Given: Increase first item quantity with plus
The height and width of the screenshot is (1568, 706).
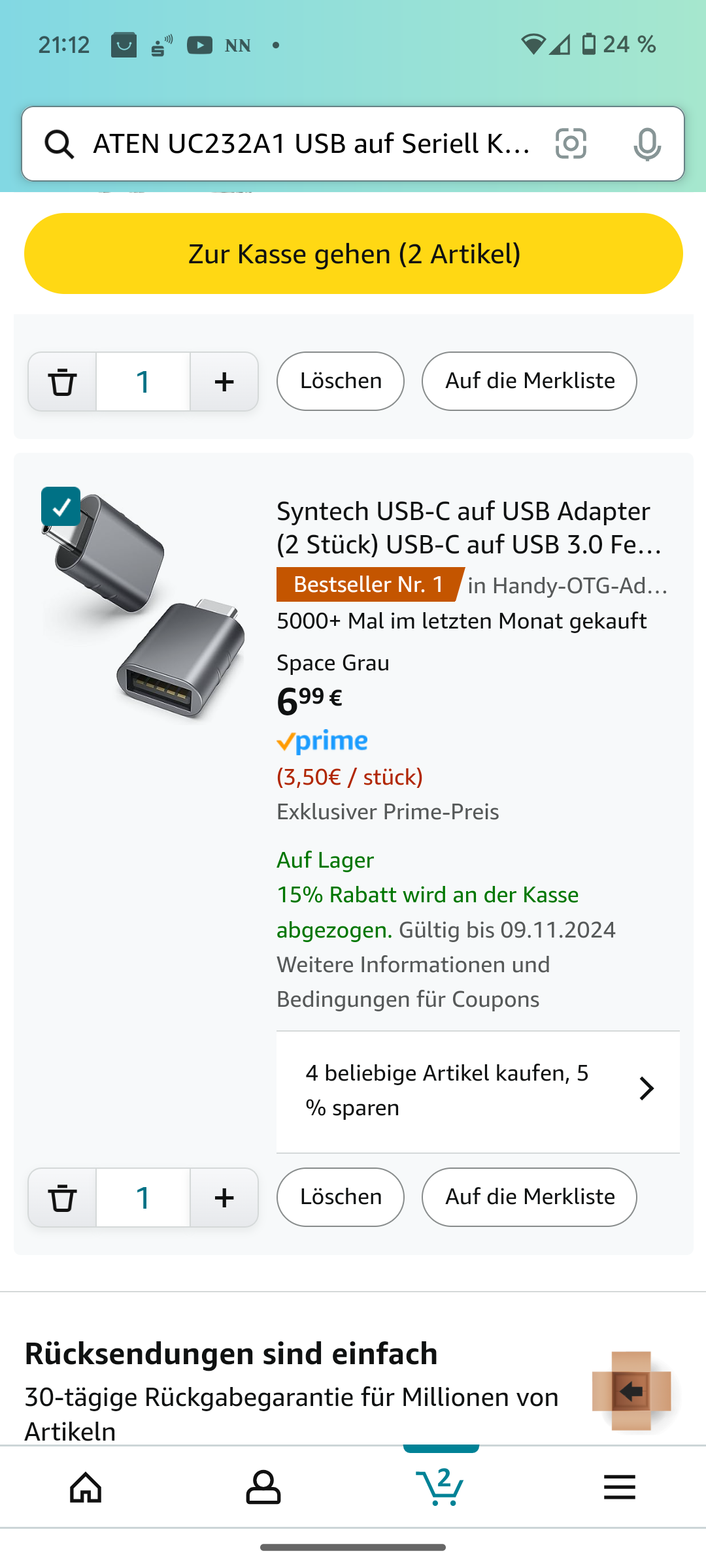Looking at the screenshot, I should [x=224, y=382].
